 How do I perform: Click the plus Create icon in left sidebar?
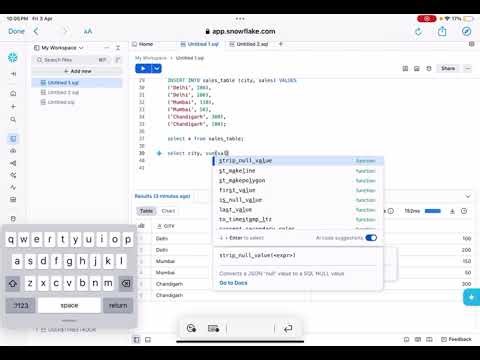click(13, 106)
